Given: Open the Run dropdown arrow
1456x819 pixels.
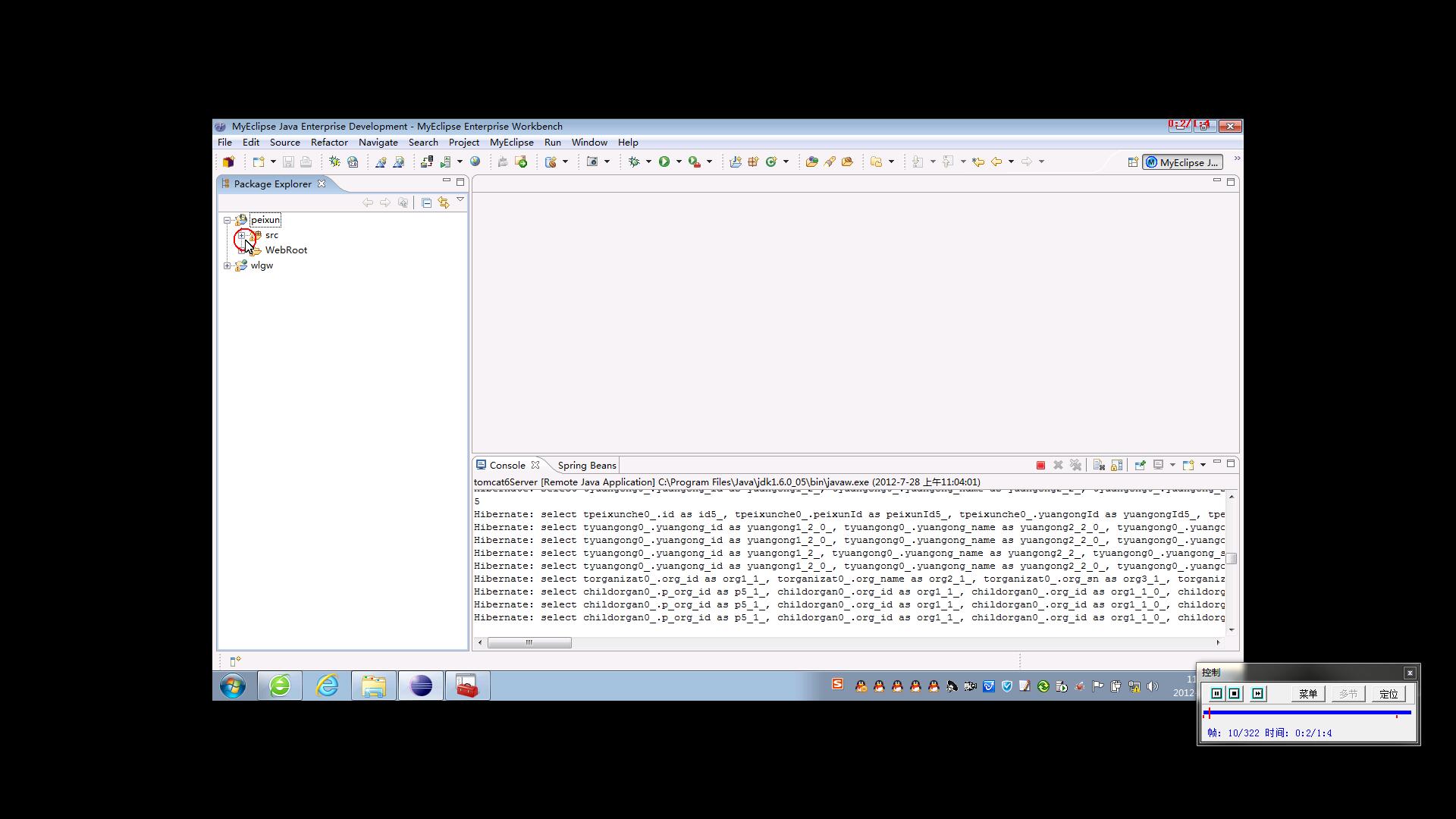Looking at the screenshot, I should pyautogui.click(x=679, y=162).
